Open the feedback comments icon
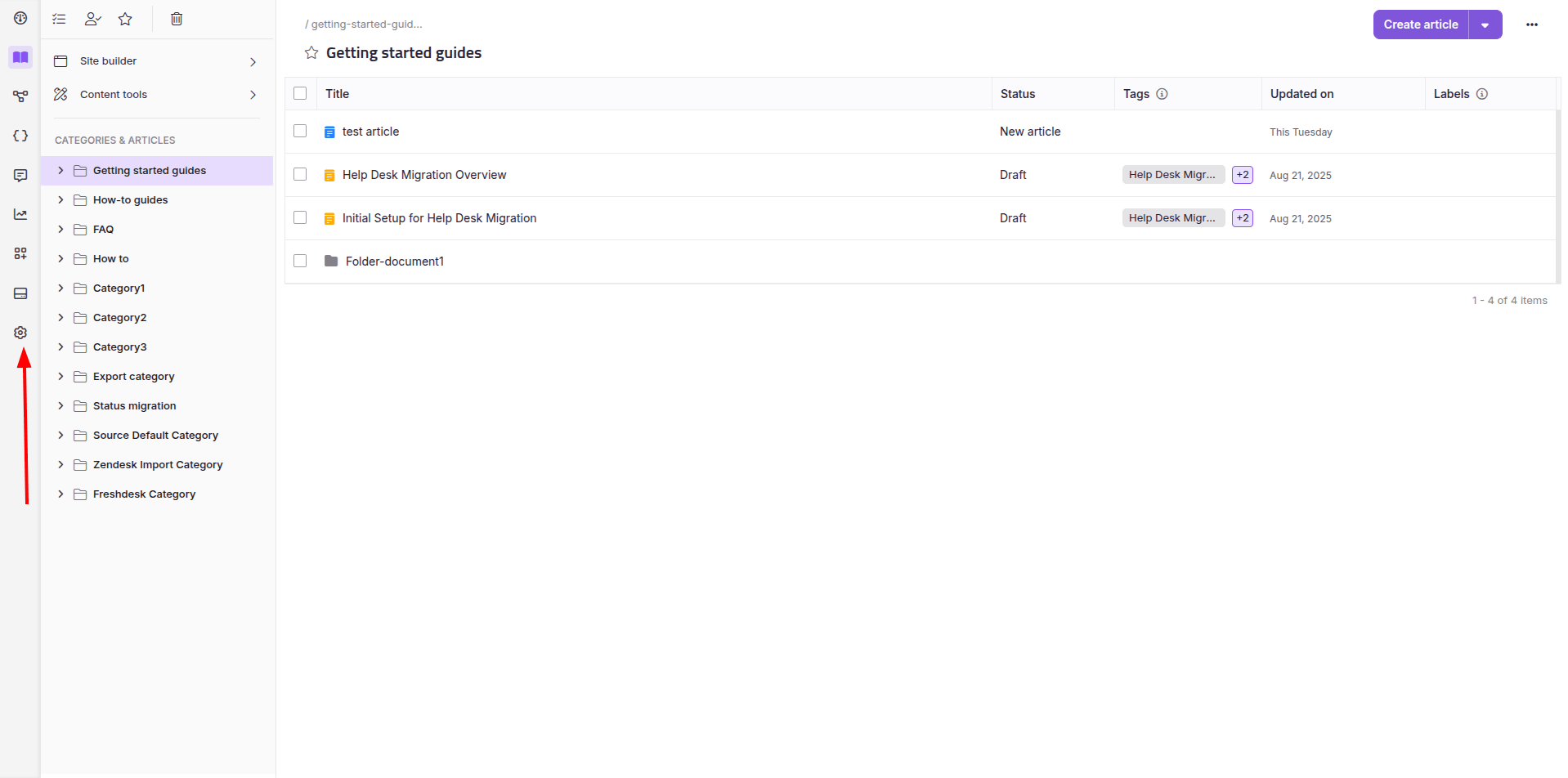Viewport: 1568px width, 778px height. pyautogui.click(x=20, y=175)
